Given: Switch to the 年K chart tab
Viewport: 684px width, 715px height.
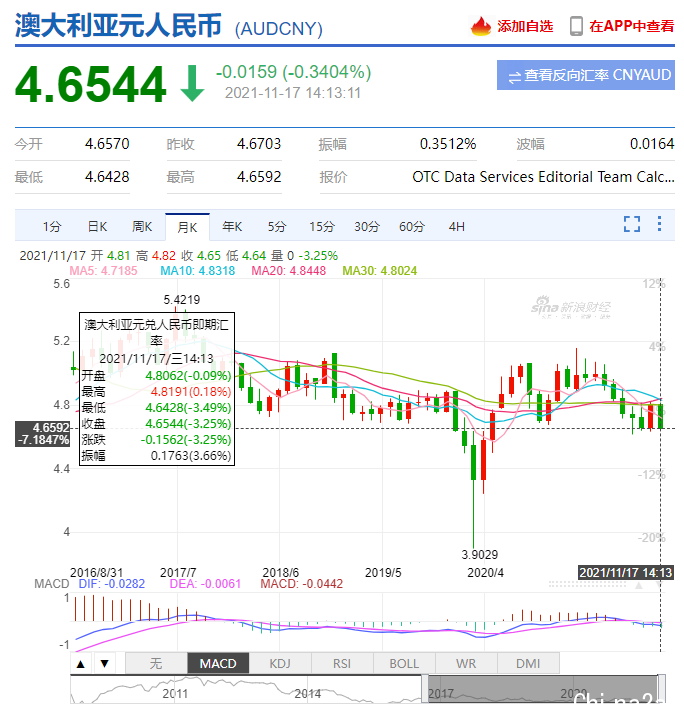Looking at the screenshot, I should coord(232,227).
